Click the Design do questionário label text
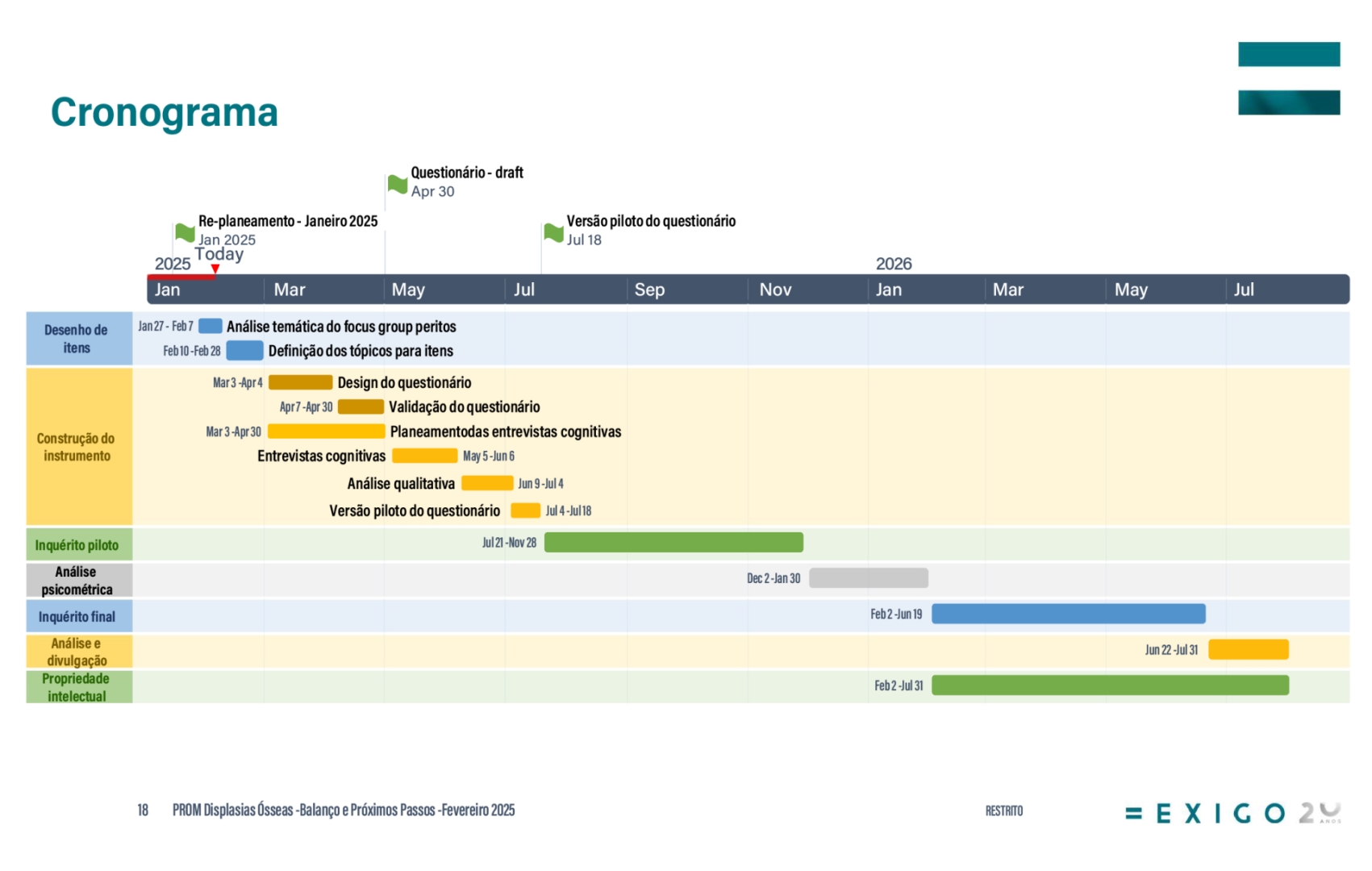The image size is (1372, 871). click(404, 382)
